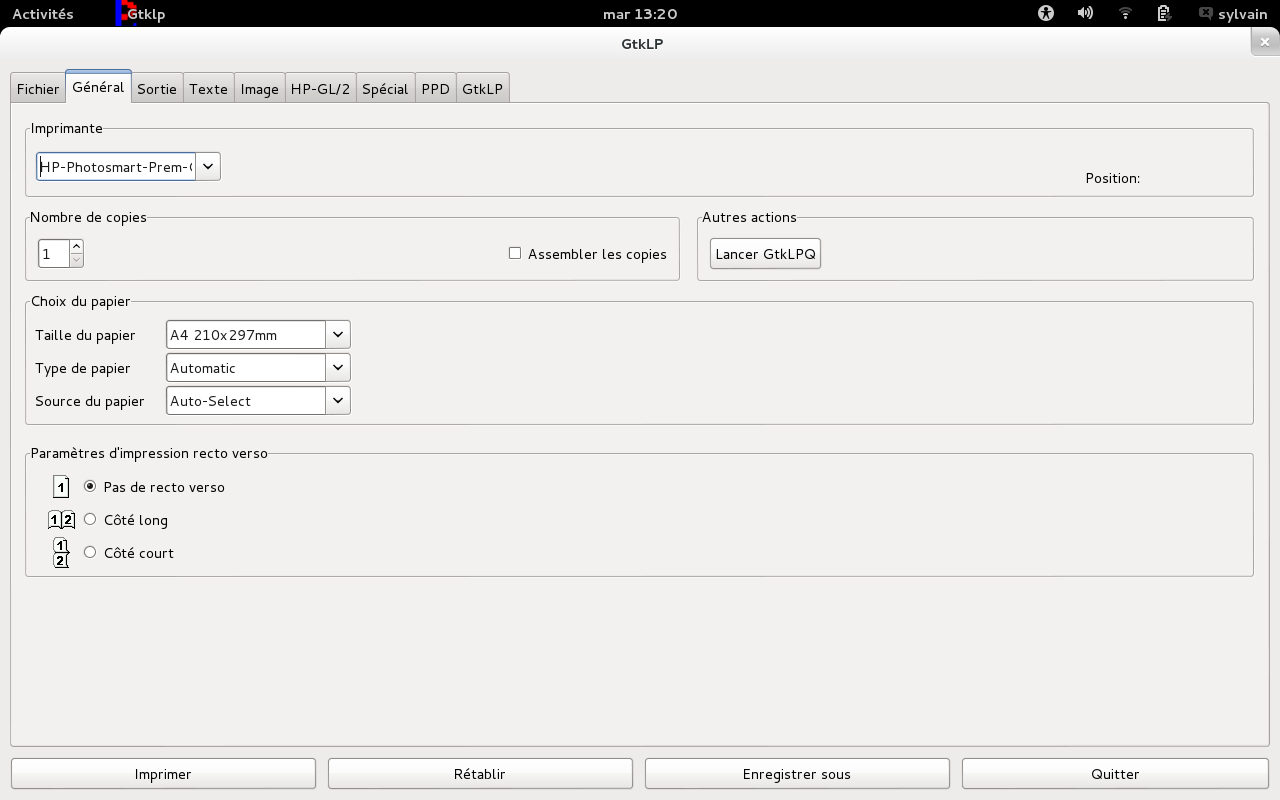This screenshot has width=1280, height=800.
Task: Click the single-page no duplex icon
Action: click(61, 488)
